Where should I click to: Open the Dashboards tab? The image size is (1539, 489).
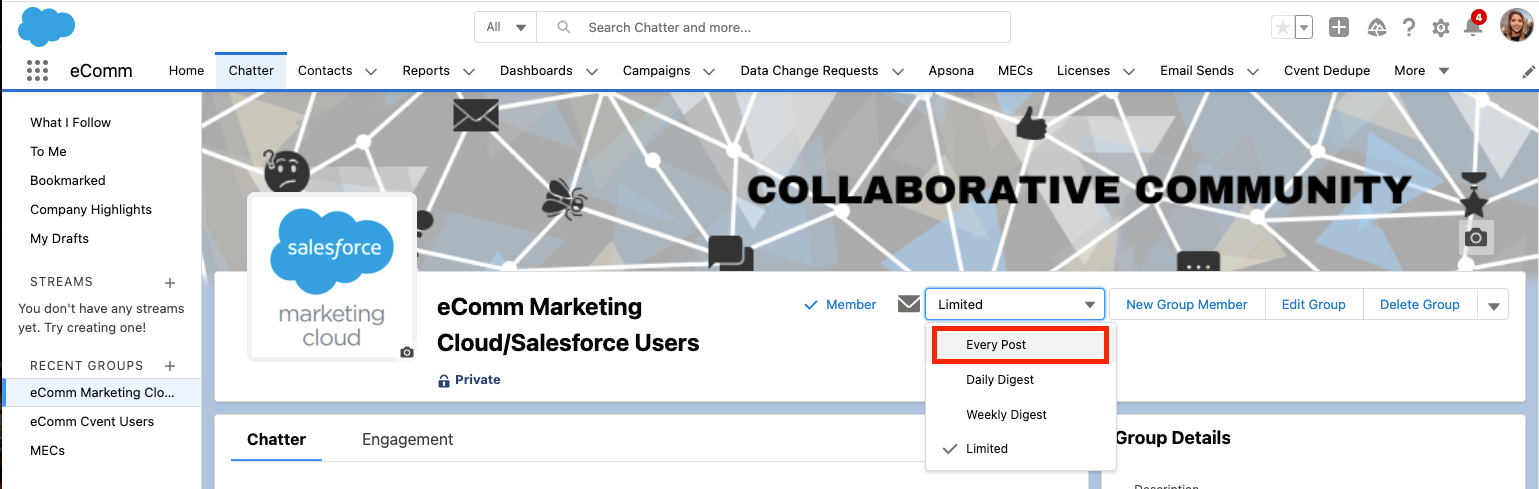536,70
